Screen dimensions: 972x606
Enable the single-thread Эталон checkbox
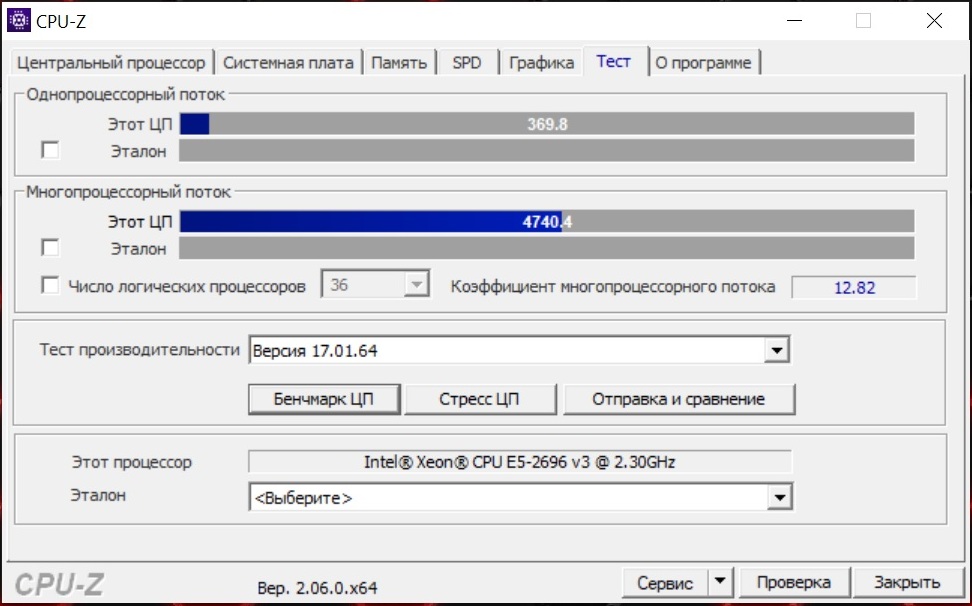[x=50, y=150]
